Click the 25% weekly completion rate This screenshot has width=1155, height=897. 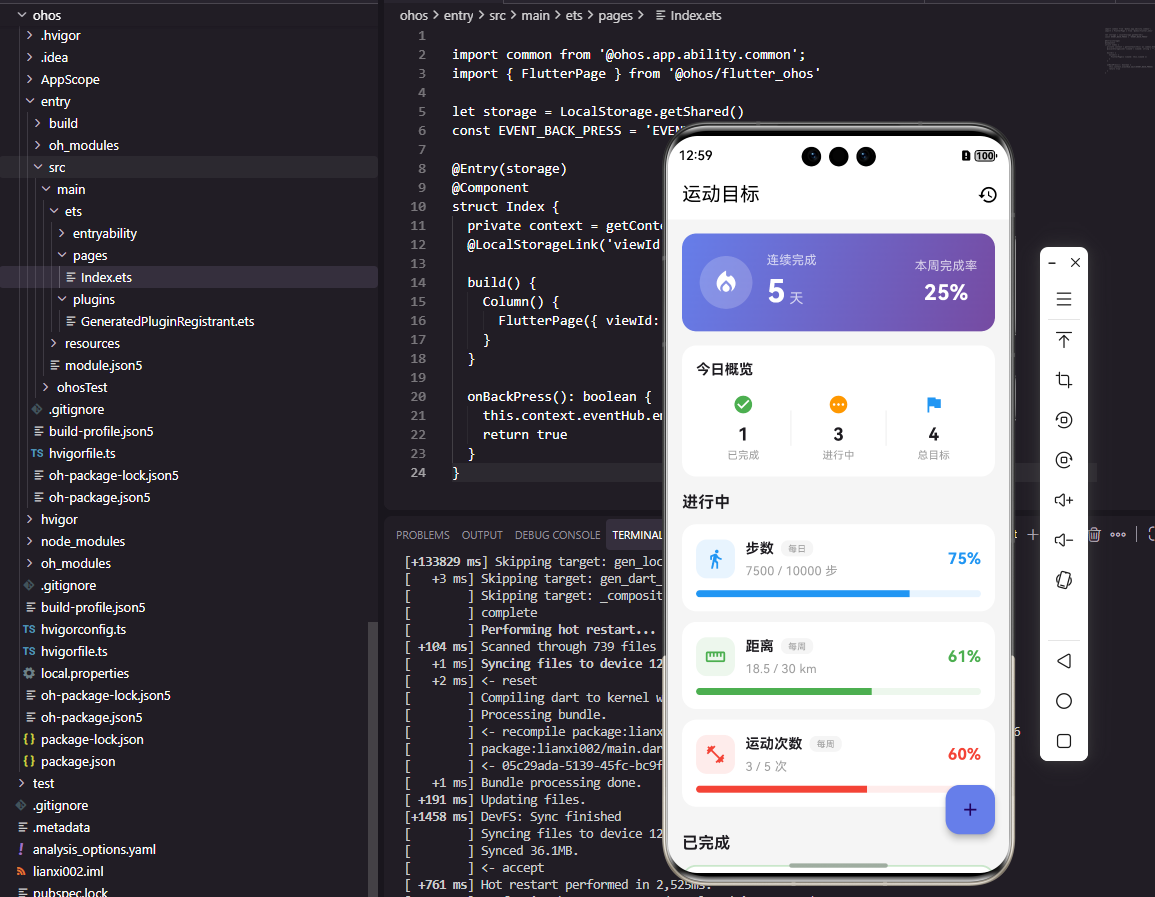pyautogui.click(x=946, y=292)
